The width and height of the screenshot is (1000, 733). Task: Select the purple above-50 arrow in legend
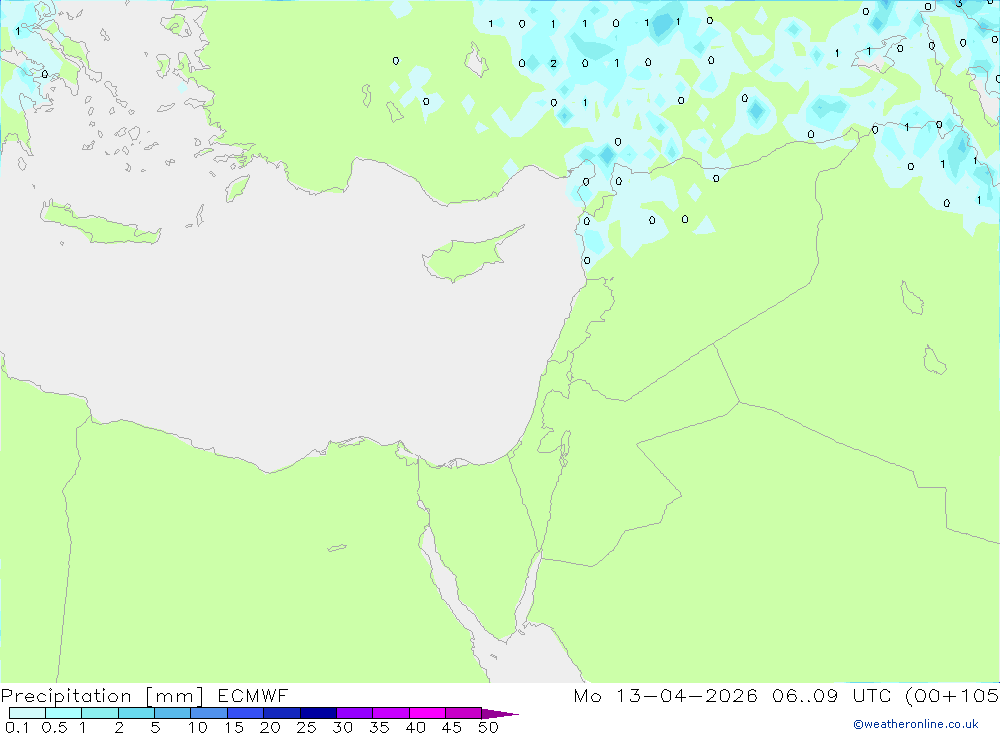coord(500,713)
